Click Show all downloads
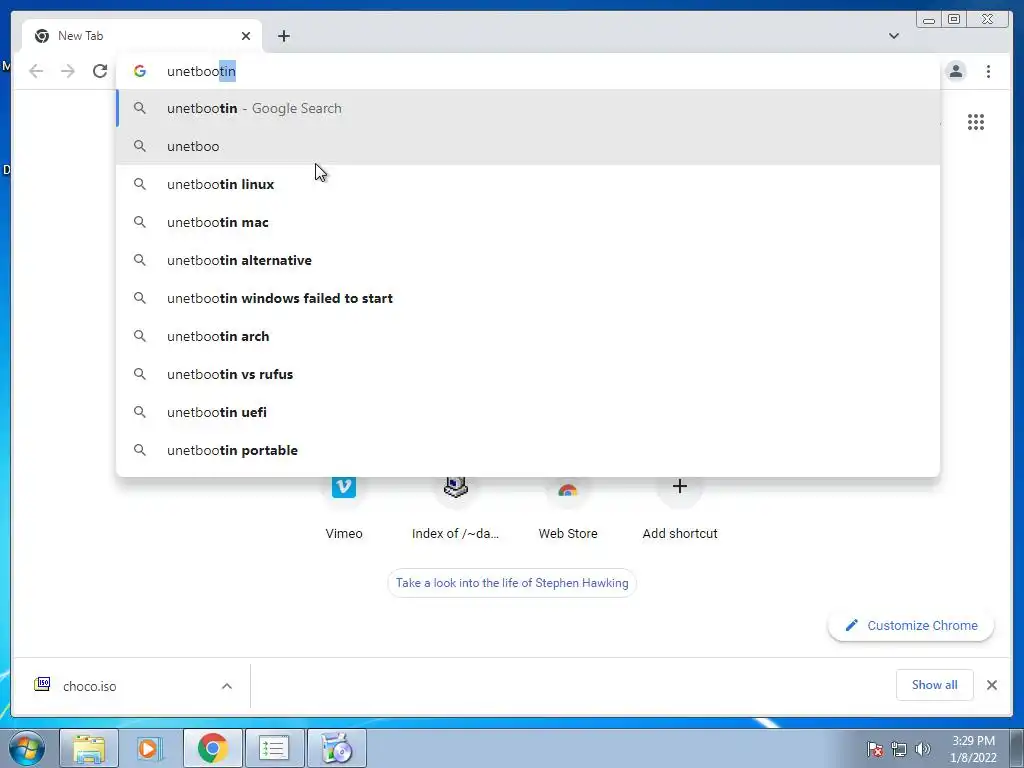The width and height of the screenshot is (1024, 768). (935, 684)
